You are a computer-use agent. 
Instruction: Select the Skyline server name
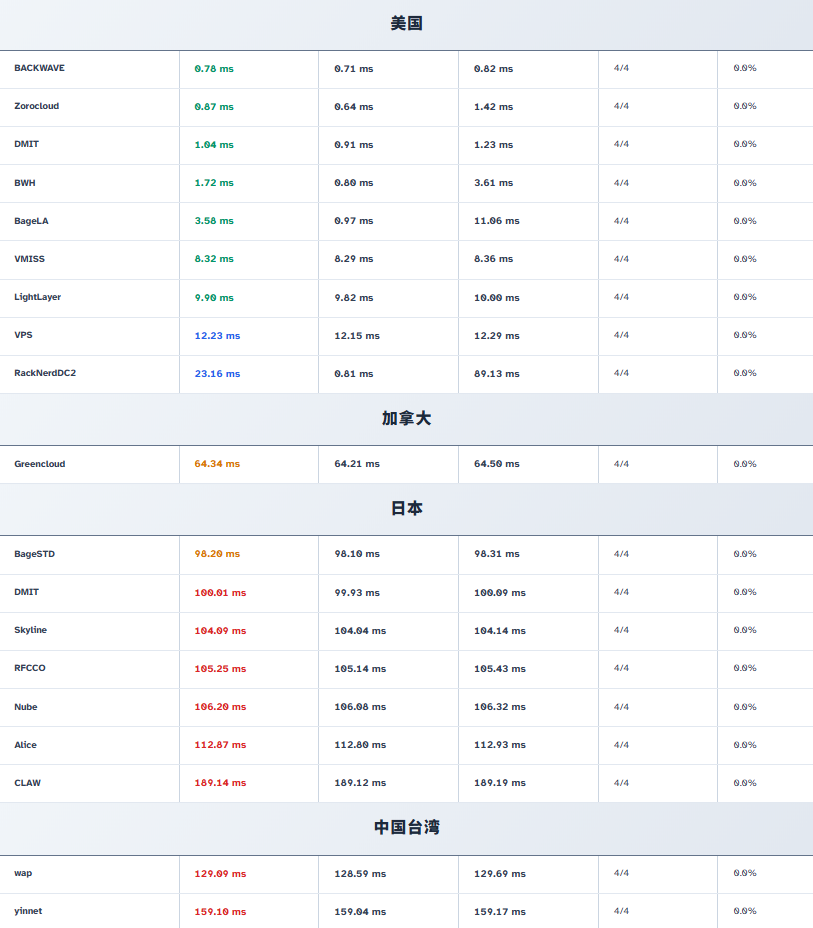coord(30,630)
